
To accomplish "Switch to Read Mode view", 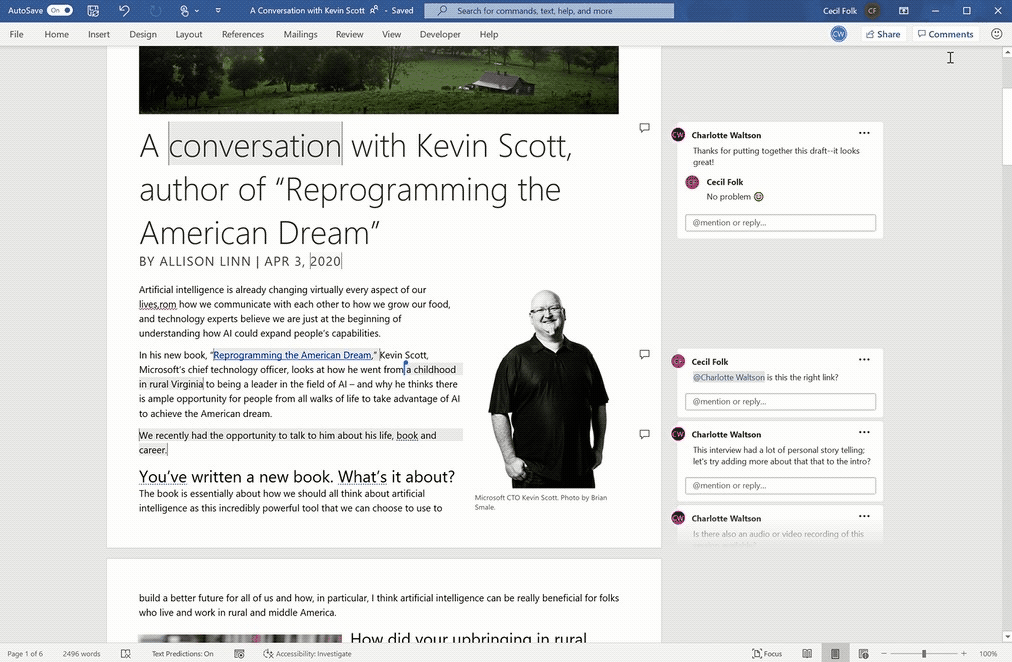I will tap(807, 654).
